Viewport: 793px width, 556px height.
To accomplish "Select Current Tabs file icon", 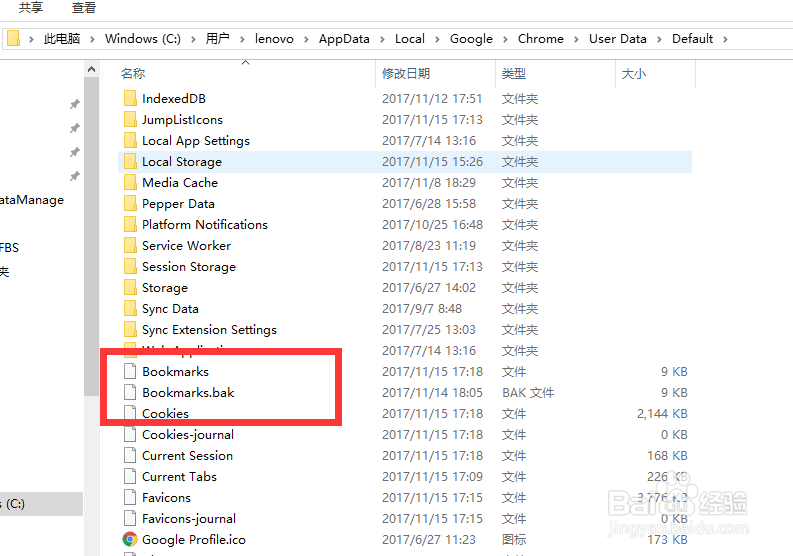I will click(130, 476).
